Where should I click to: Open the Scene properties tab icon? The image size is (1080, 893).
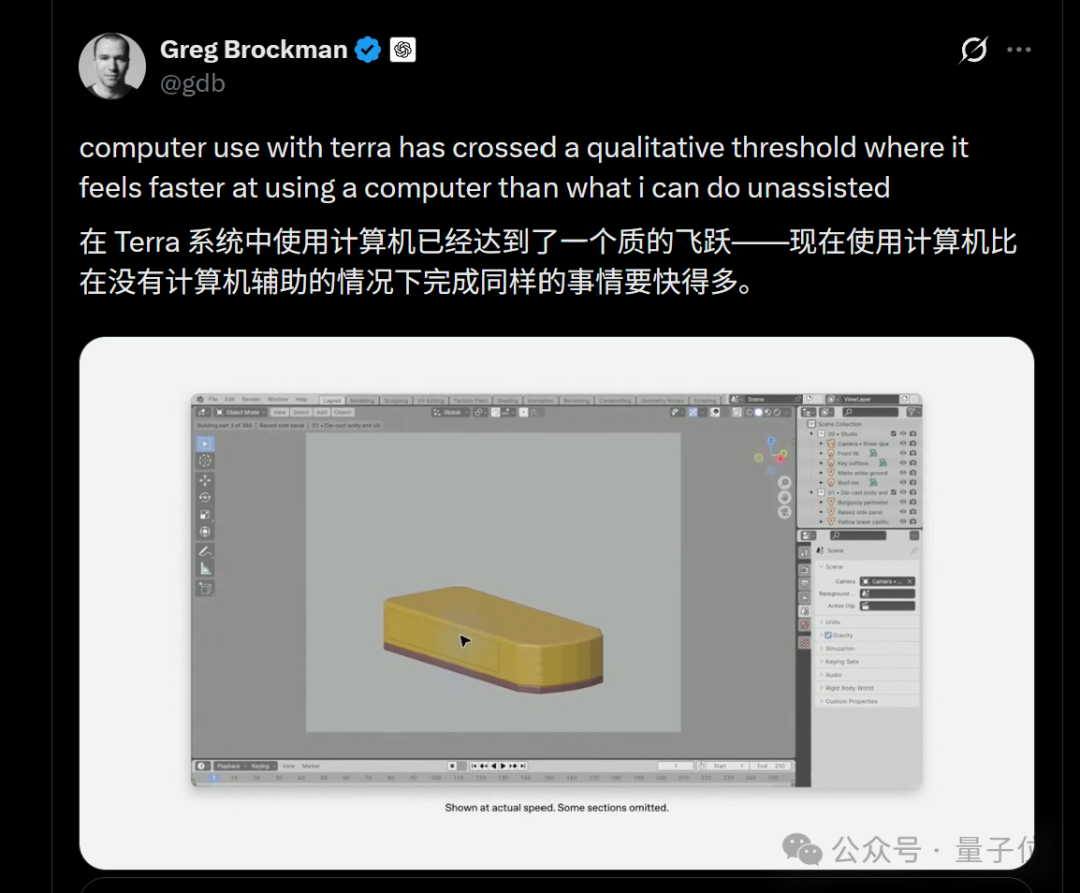[804, 611]
